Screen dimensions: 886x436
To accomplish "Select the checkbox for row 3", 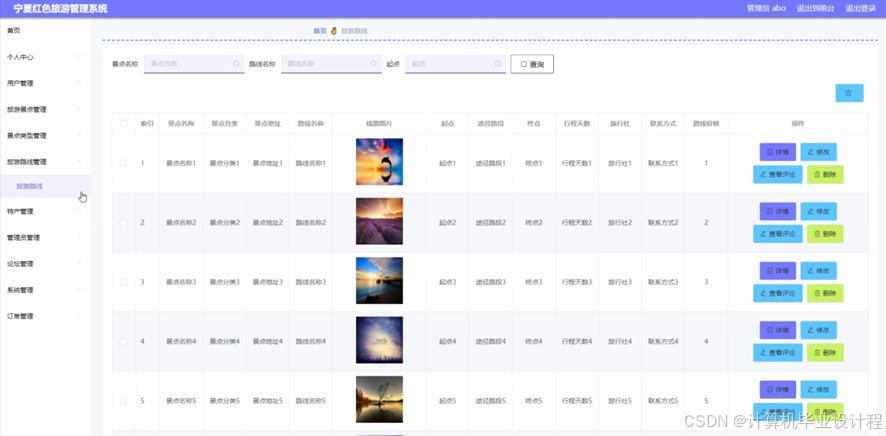I will pyautogui.click(x=123, y=282).
